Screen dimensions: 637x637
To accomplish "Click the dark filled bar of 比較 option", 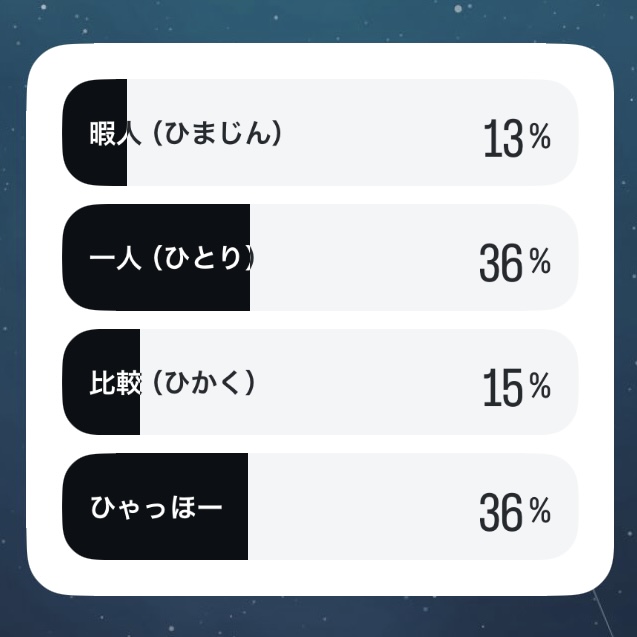I will tap(101, 382).
